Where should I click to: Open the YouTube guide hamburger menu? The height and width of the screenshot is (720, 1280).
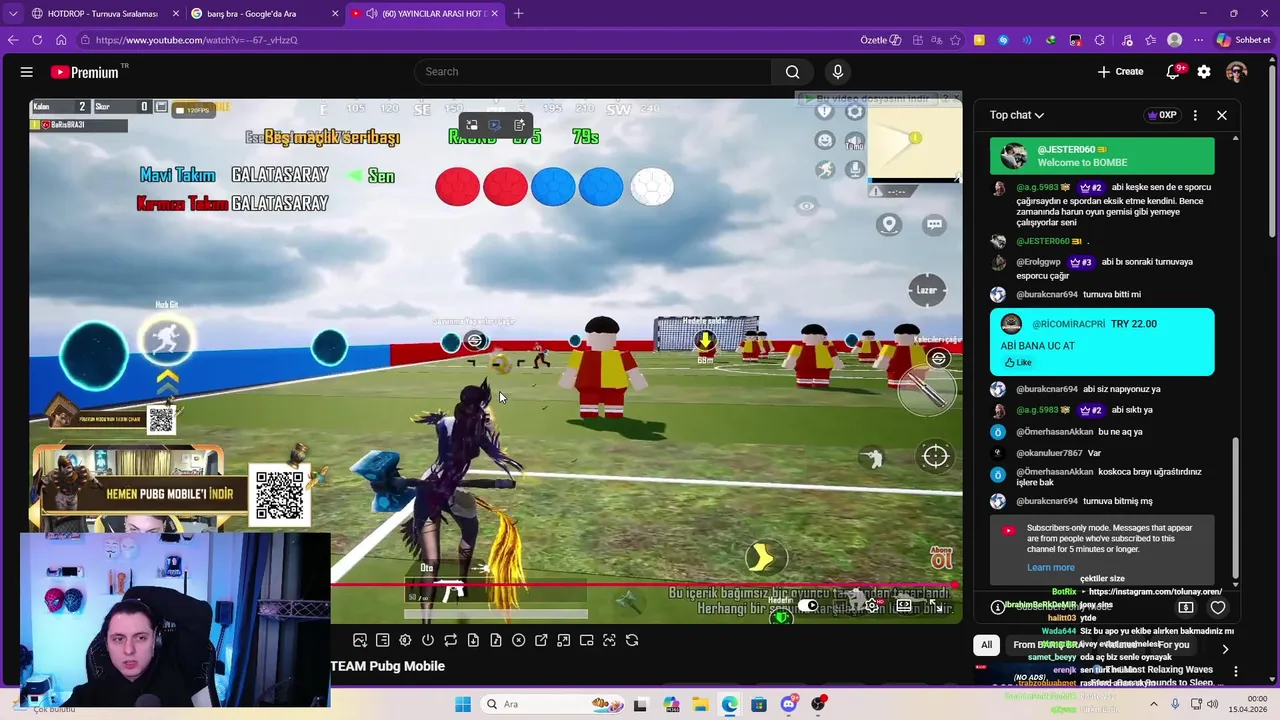(x=27, y=72)
